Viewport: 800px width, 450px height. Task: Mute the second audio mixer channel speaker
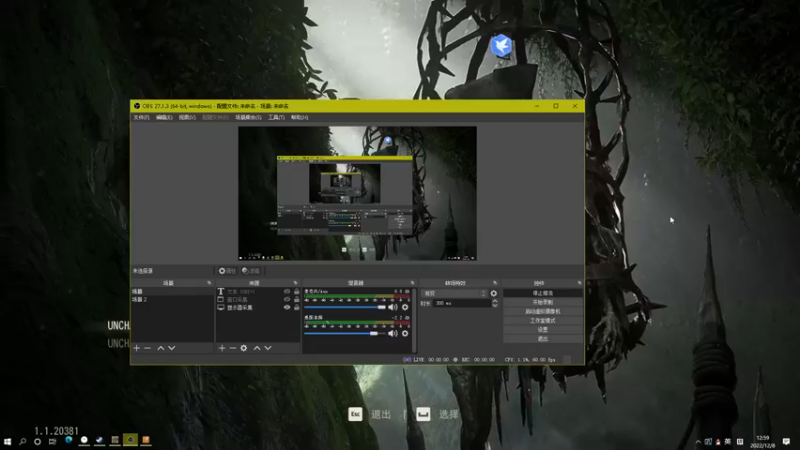[x=392, y=333]
